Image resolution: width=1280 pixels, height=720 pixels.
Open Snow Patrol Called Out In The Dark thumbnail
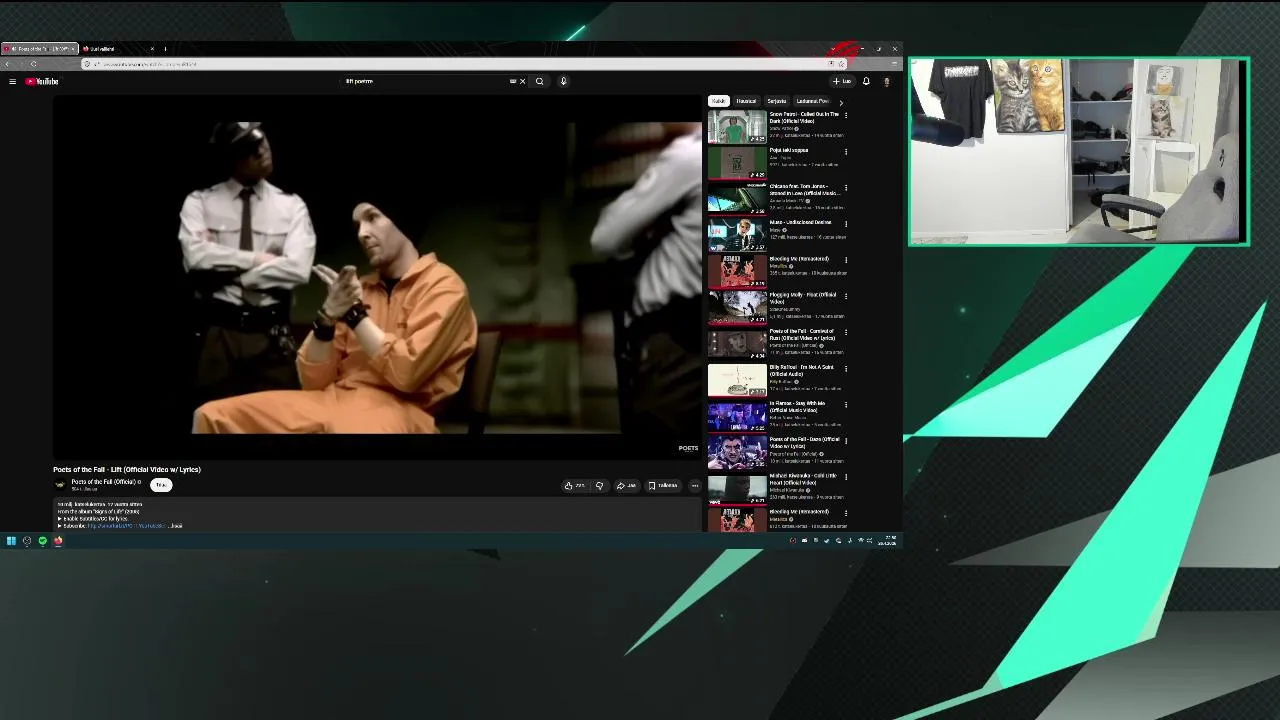(x=737, y=127)
